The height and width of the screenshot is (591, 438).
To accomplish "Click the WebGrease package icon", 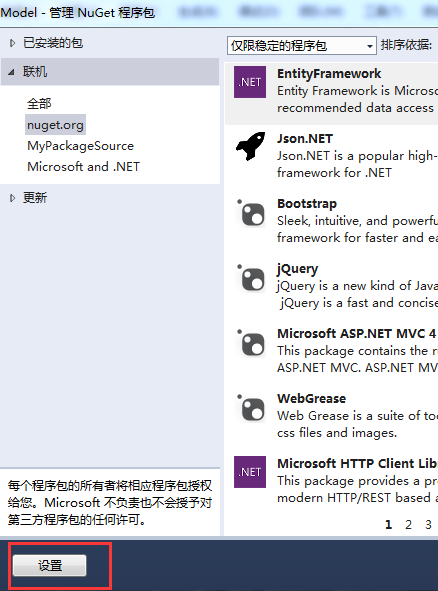I will coord(250,407).
